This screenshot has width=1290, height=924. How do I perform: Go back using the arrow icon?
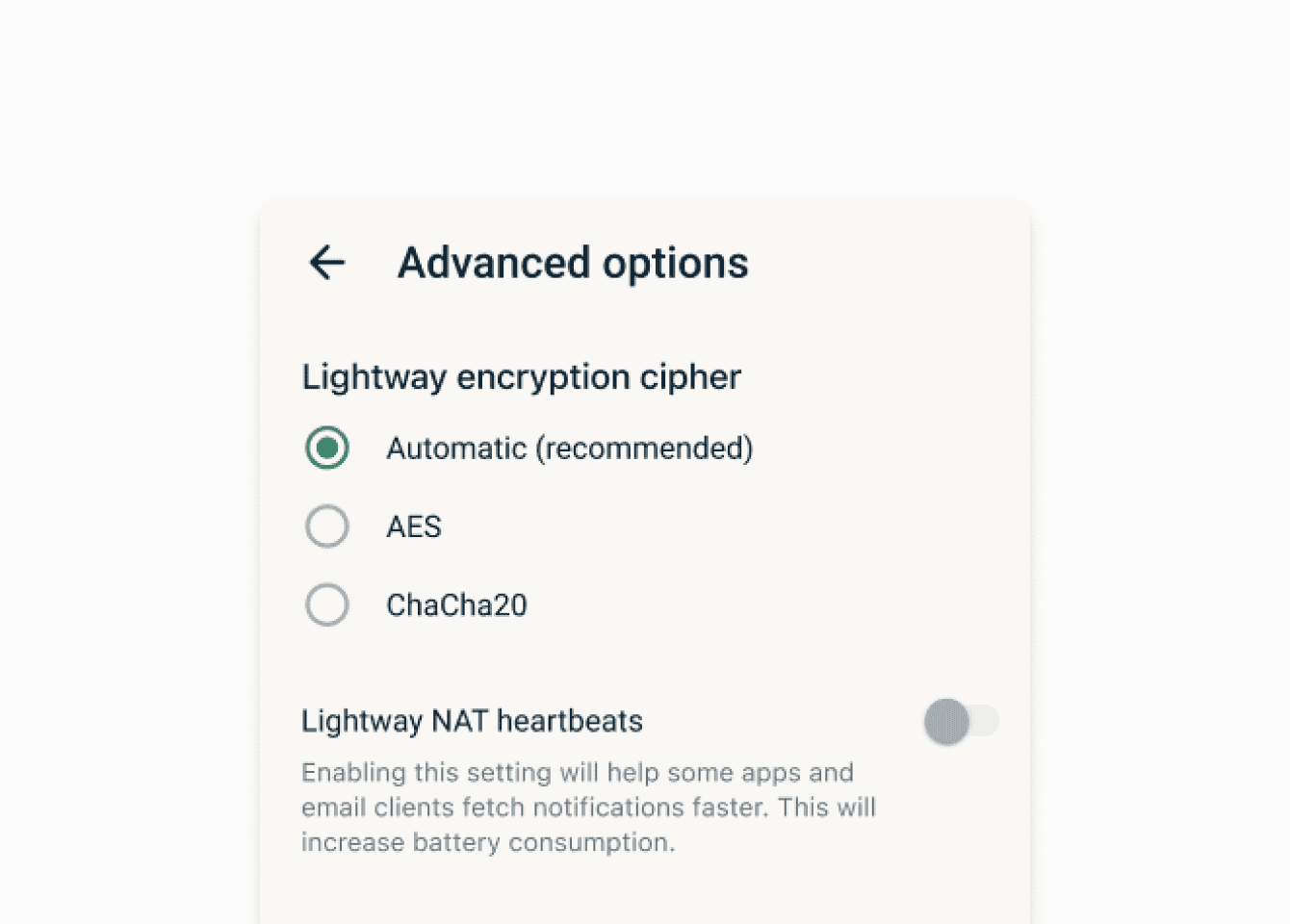pos(327,263)
